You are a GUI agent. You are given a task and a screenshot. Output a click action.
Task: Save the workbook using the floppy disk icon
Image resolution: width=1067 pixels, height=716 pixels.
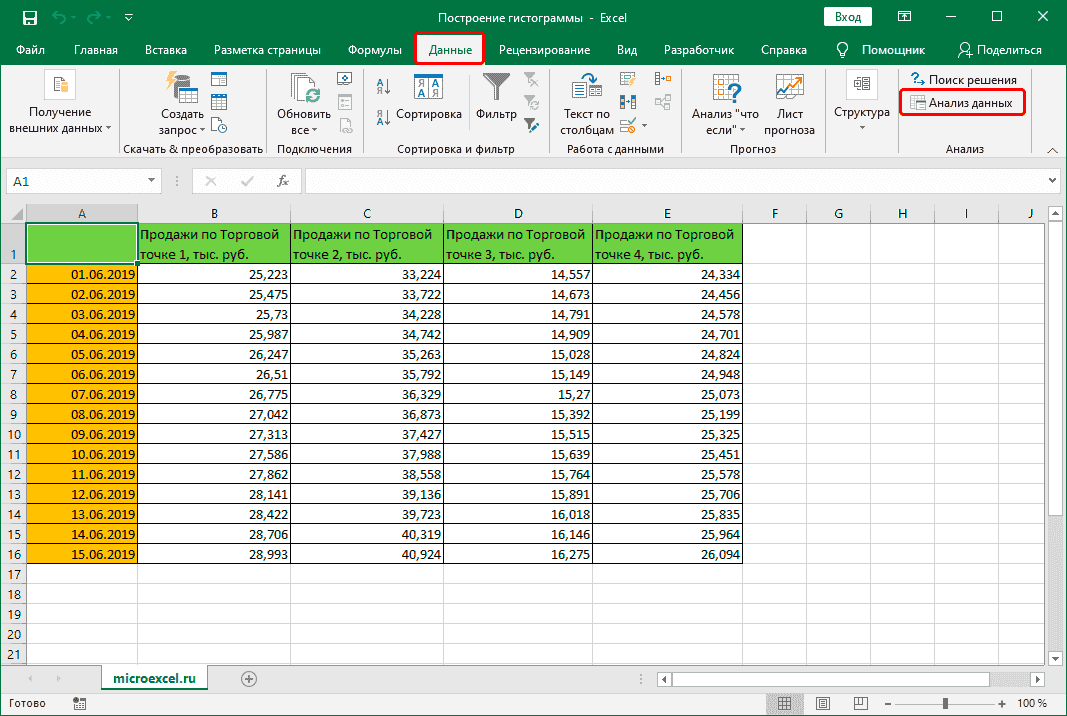(x=30, y=18)
